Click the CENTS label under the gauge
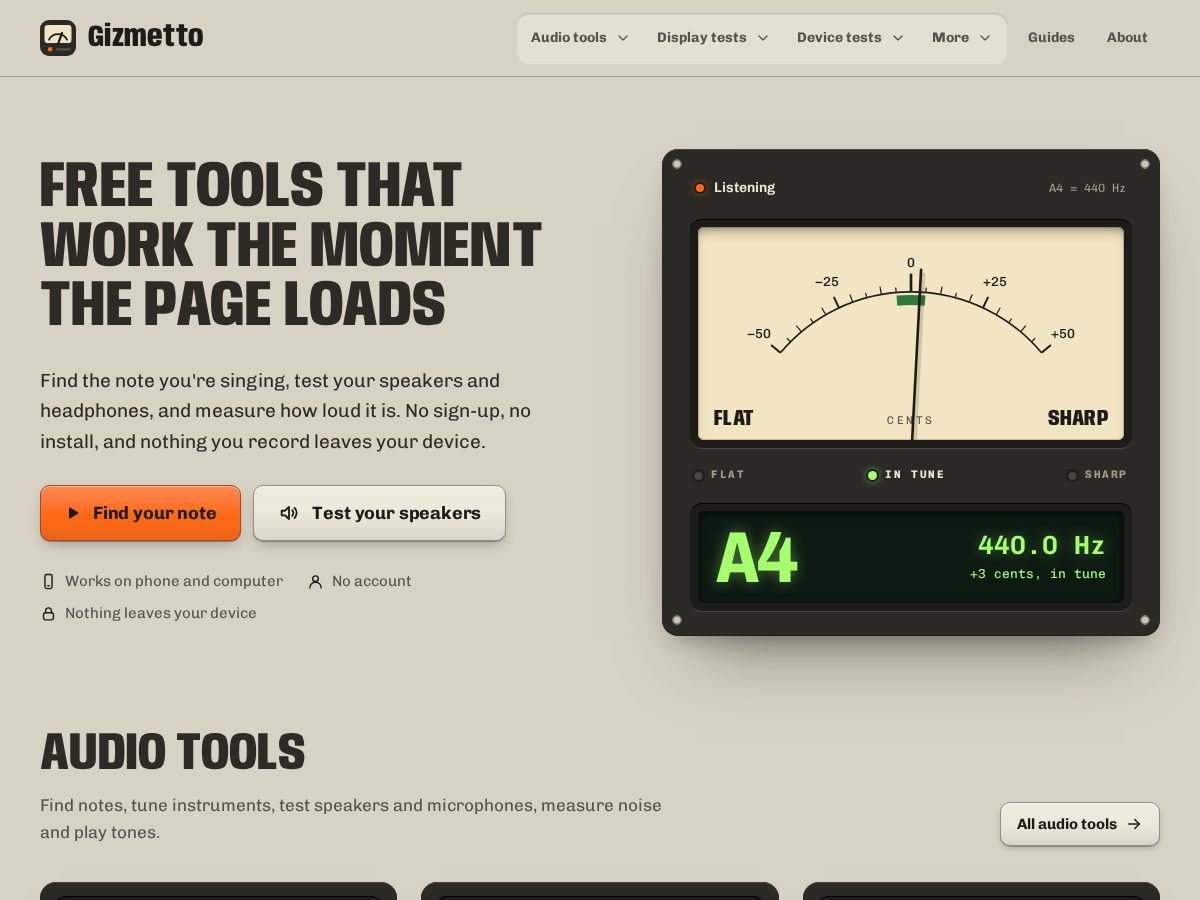 coord(910,420)
